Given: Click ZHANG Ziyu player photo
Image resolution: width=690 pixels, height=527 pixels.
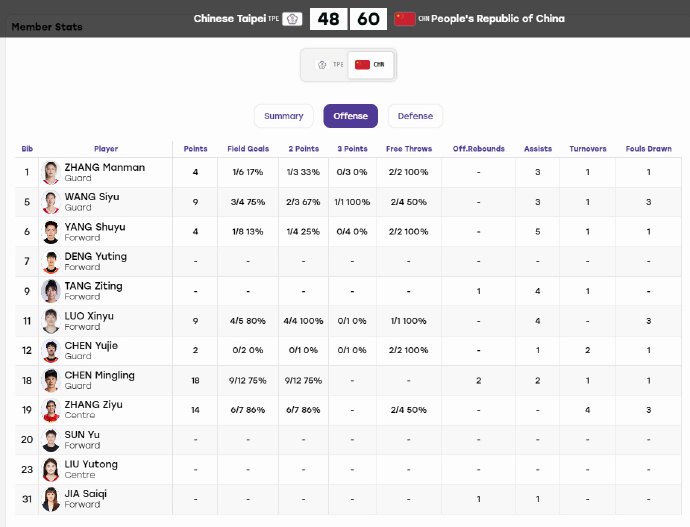Looking at the screenshot, I should (x=51, y=410).
